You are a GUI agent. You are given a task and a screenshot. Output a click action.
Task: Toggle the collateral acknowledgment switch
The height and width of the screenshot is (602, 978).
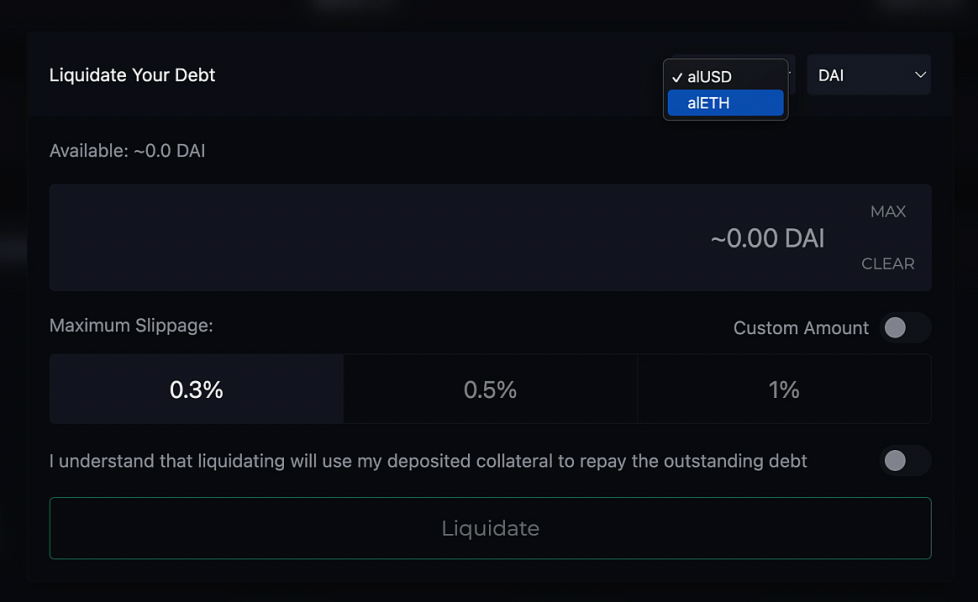905,461
